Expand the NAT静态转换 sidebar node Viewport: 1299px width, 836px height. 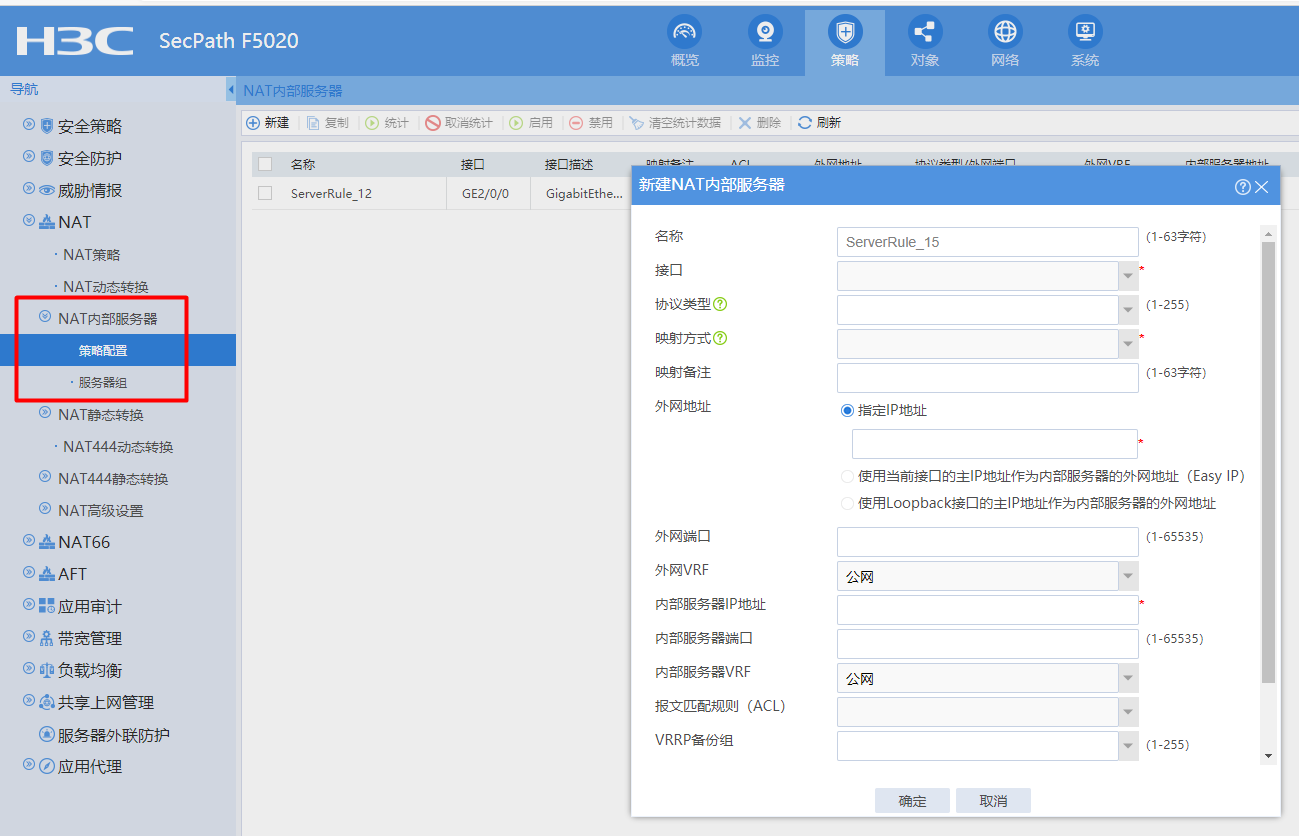[45, 413]
